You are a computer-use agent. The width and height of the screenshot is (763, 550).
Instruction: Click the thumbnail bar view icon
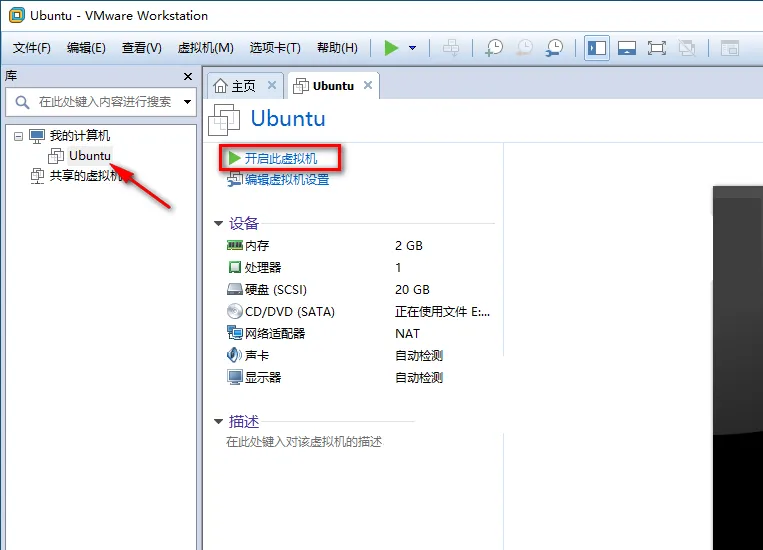pyautogui.click(x=627, y=48)
